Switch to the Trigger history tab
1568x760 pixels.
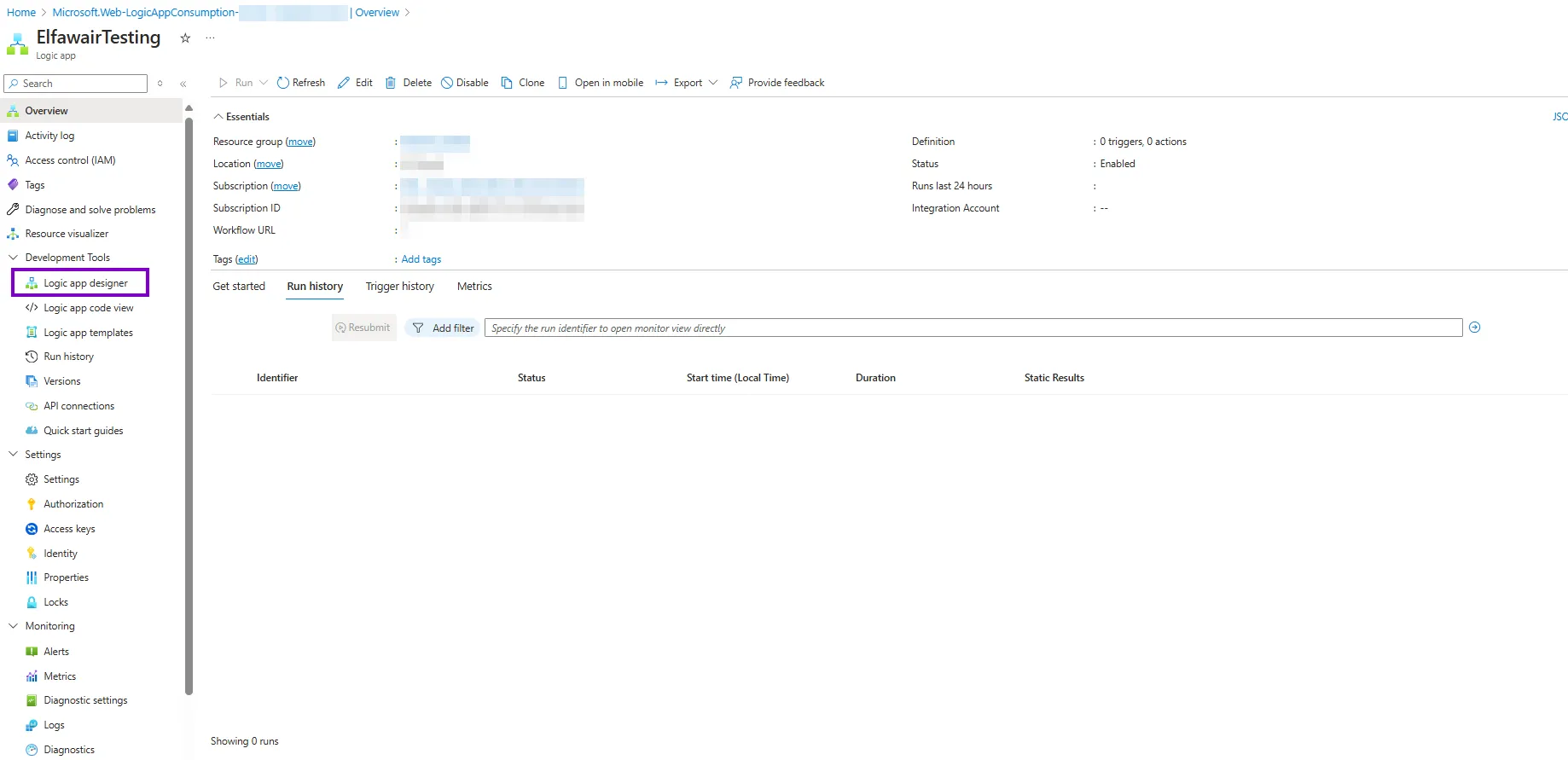point(399,287)
